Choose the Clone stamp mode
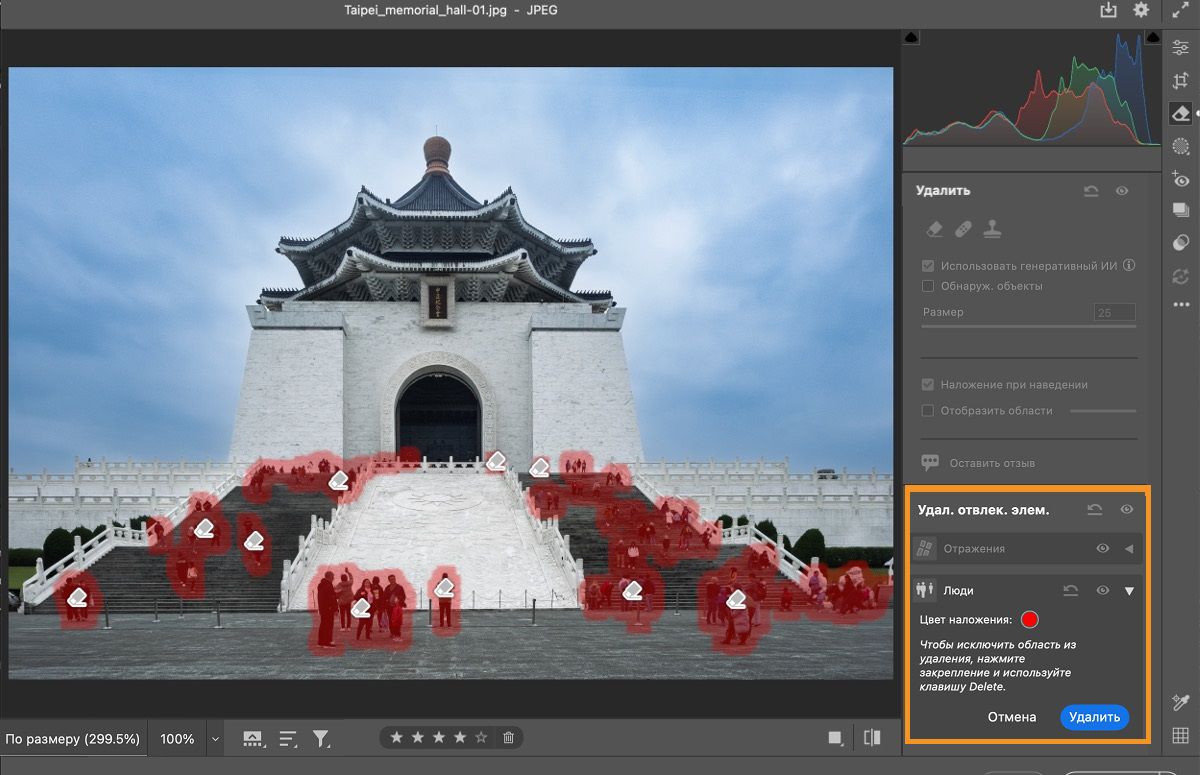This screenshot has height=775, width=1200. 992,229
